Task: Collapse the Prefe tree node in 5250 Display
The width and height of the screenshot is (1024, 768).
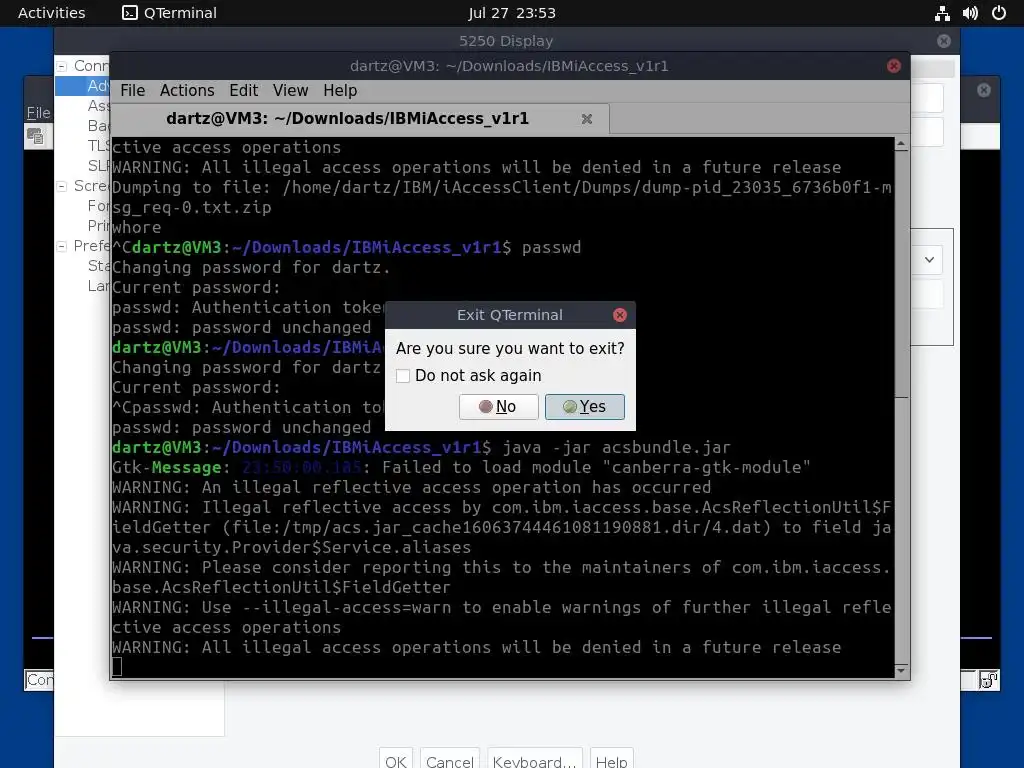Action: [61, 246]
